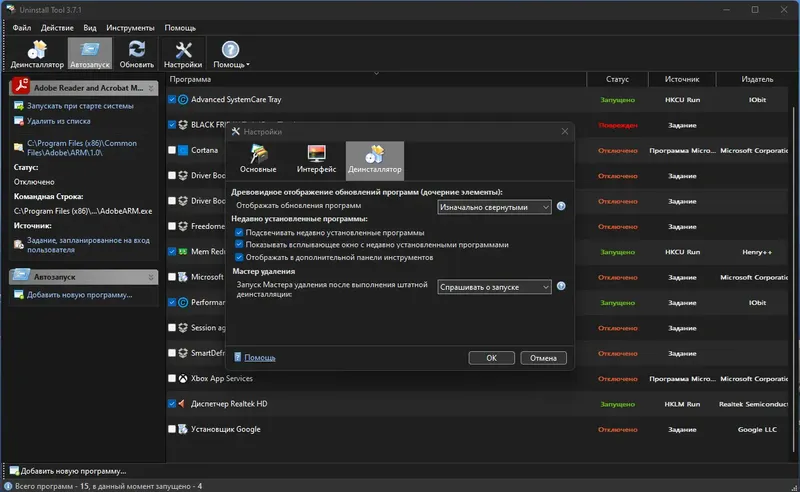The width and height of the screenshot is (800, 492).
Task: Open the Инструменты menu
Action: [130, 28]
